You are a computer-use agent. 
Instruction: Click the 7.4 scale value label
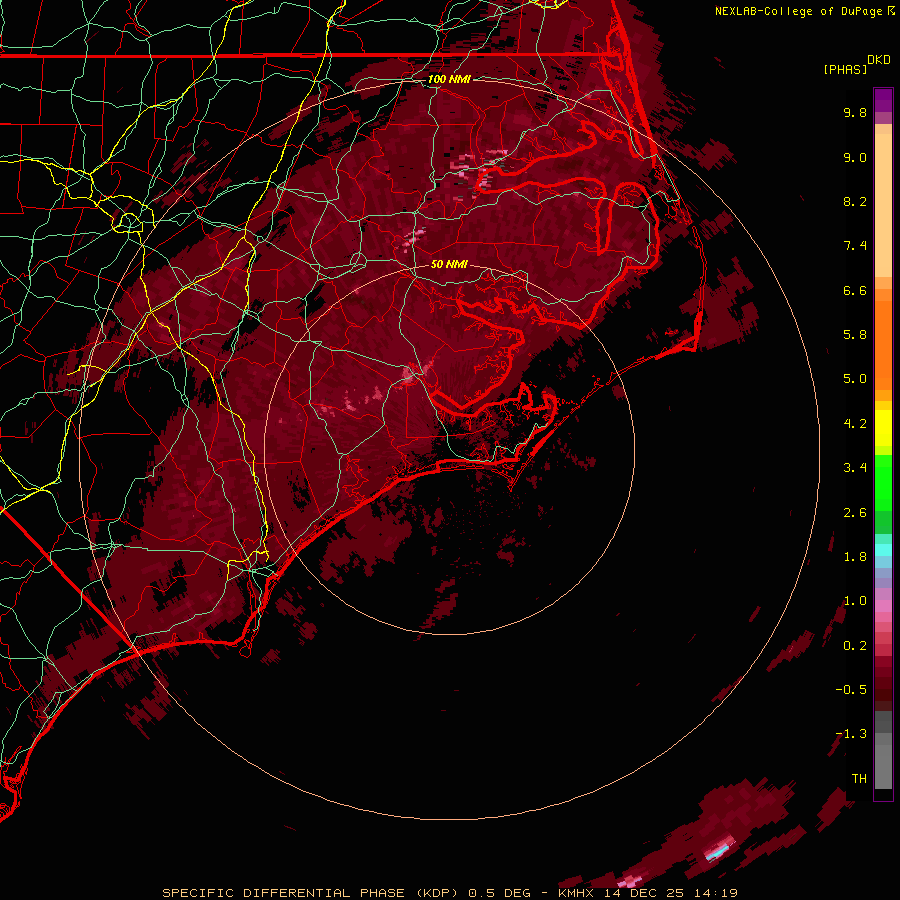coord(855,246)
